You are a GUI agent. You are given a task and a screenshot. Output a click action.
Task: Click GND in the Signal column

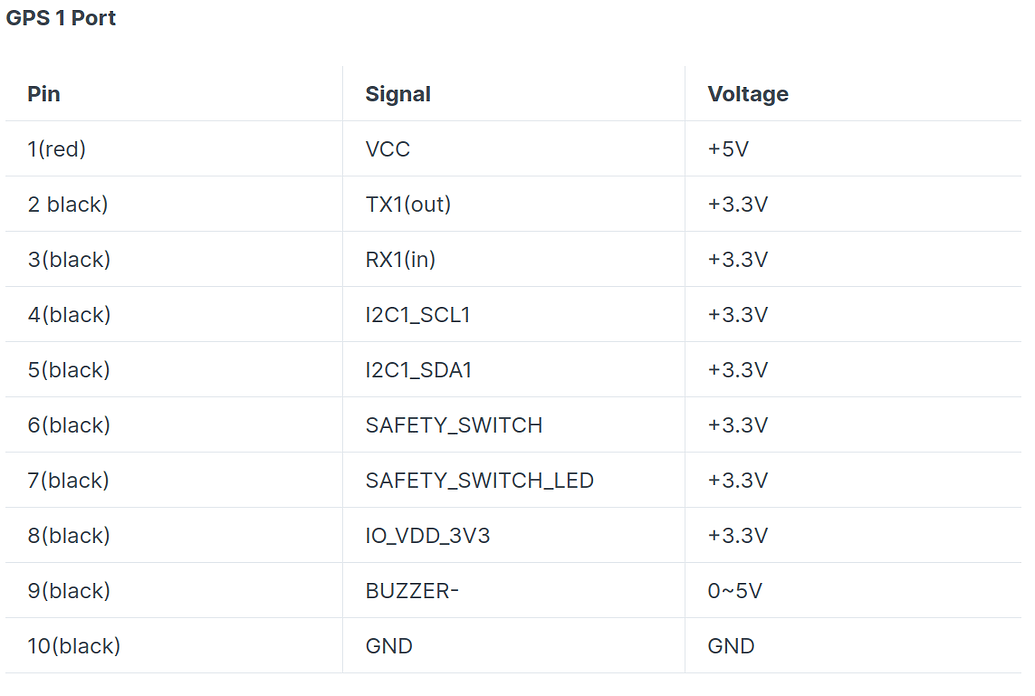pos(389,646)
